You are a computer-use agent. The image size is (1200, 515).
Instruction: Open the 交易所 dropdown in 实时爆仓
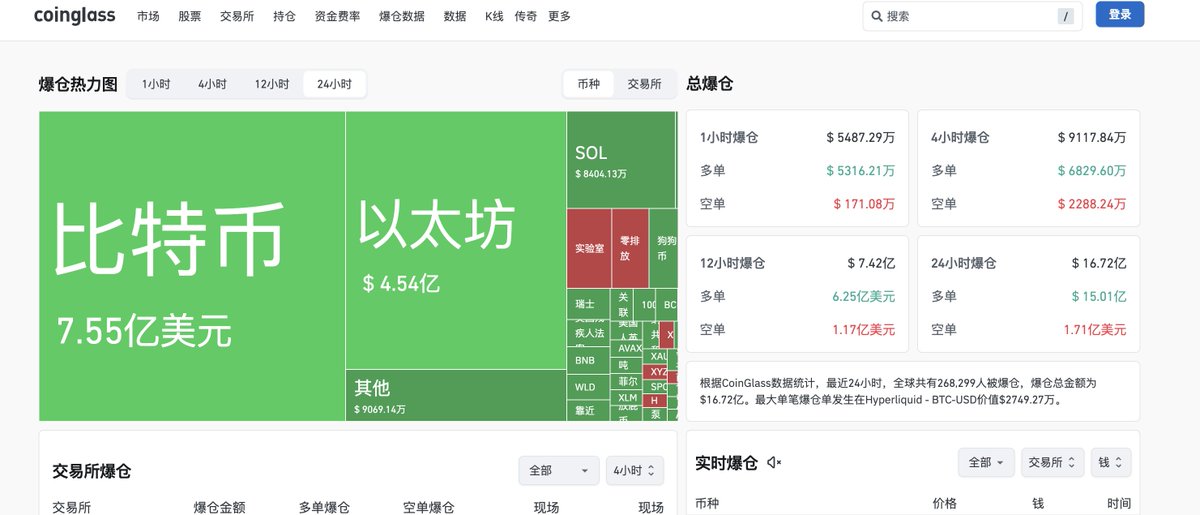pyautogui.click(x=1052, y=462)
